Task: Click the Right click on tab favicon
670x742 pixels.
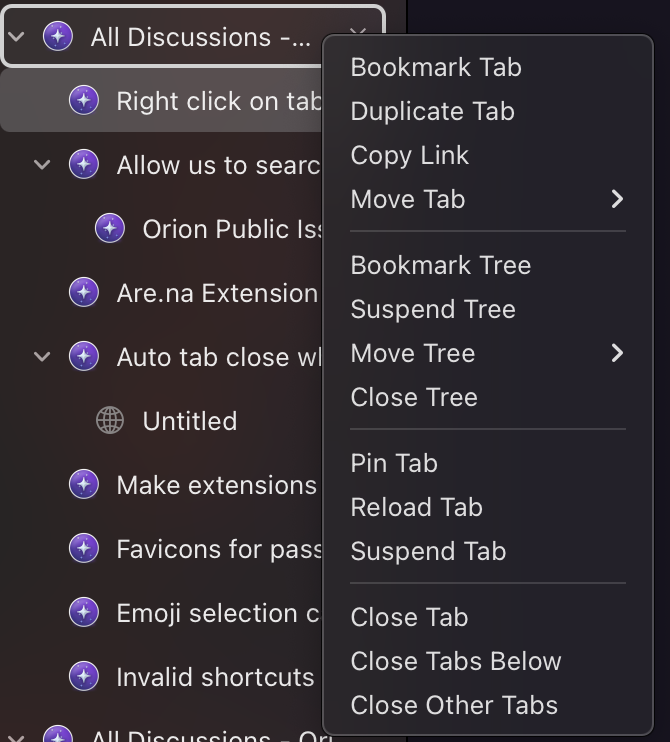Action: [x=84, y=101]
